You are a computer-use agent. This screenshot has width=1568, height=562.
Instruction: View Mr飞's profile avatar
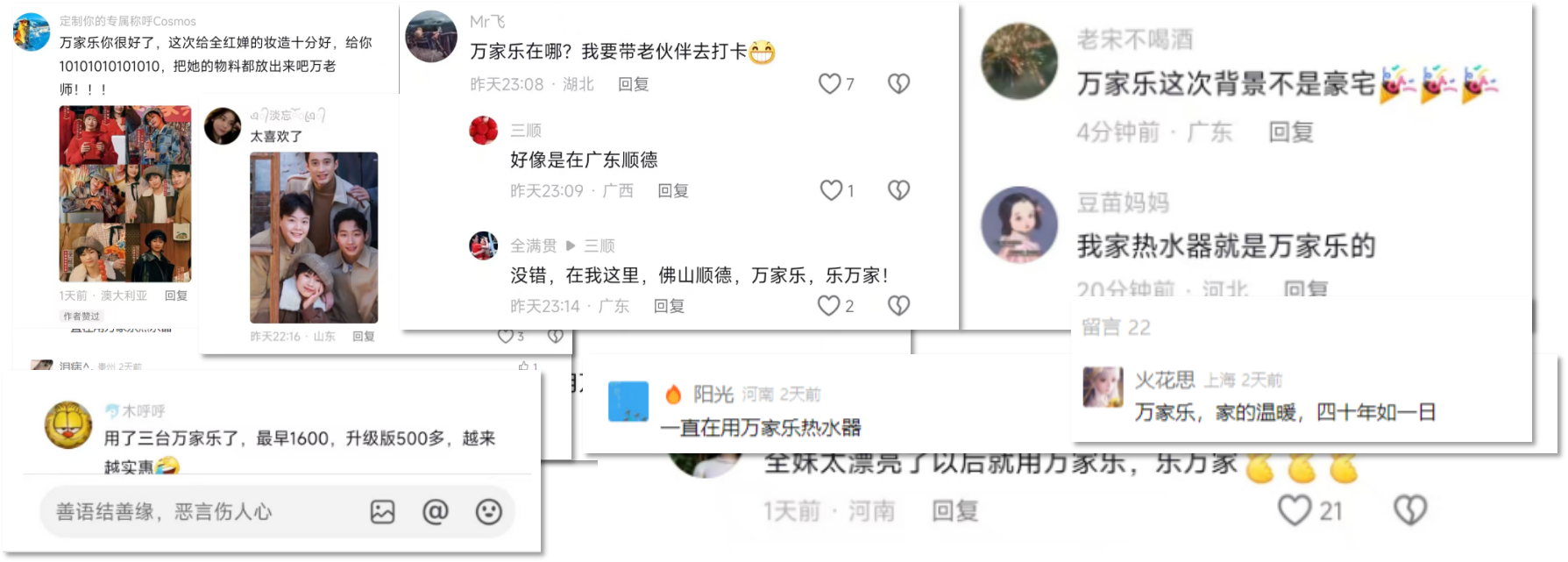(x=431, y=37)
